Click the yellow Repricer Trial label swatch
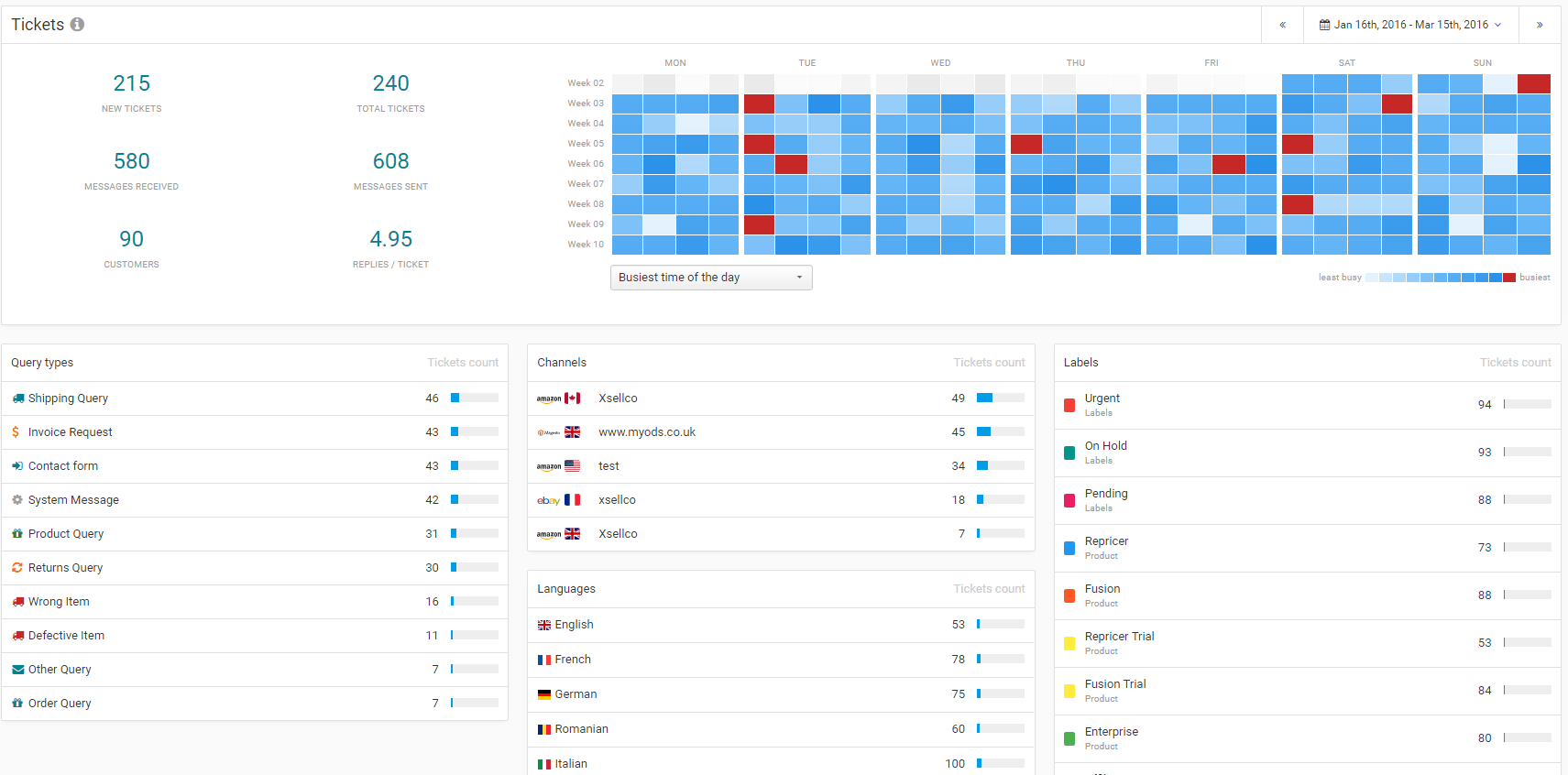Image resolution: width=1568 pixels, height=775 pixels. click(x=1069, y=643)
